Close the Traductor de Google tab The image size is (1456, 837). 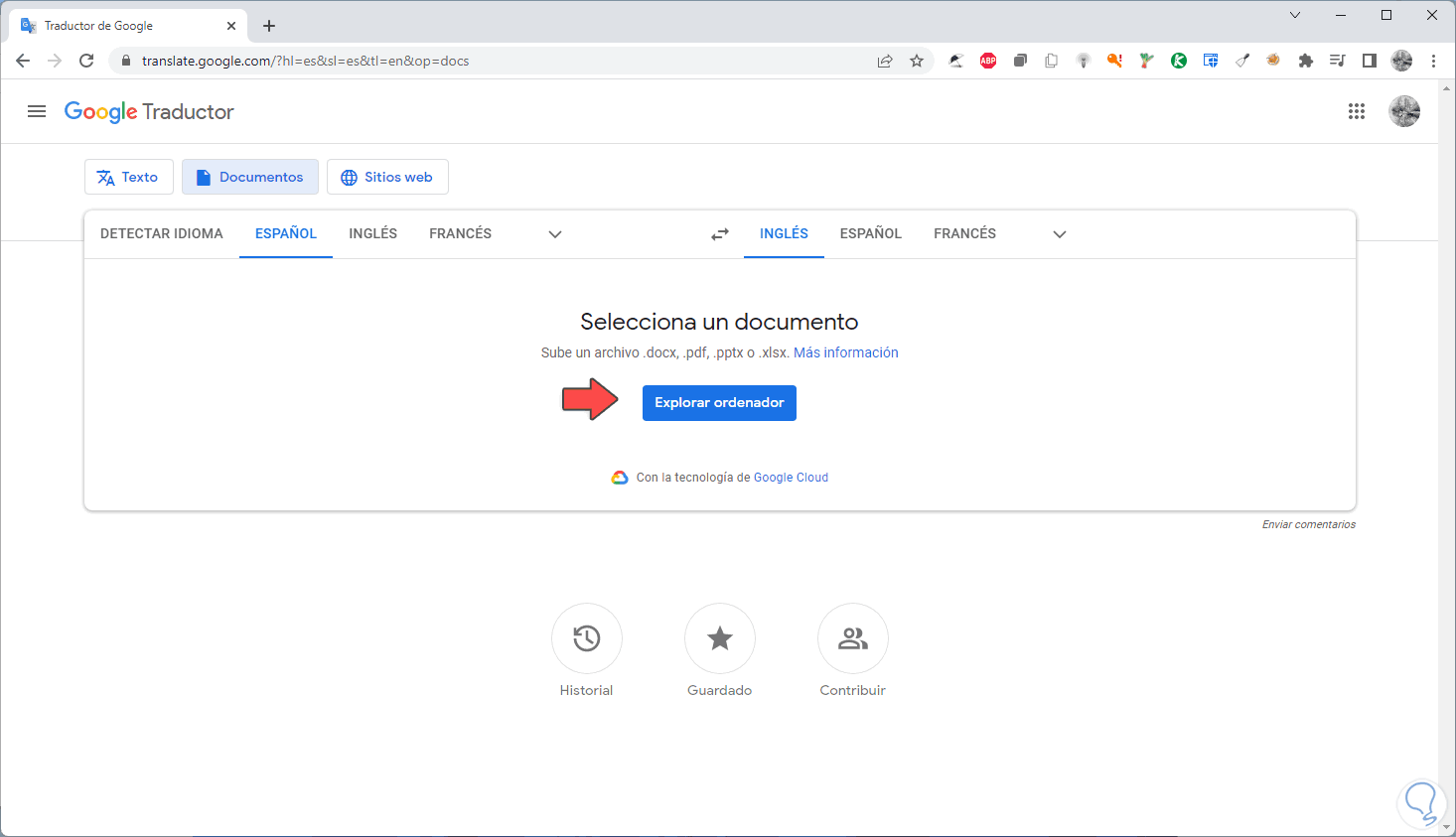(231, 26)
